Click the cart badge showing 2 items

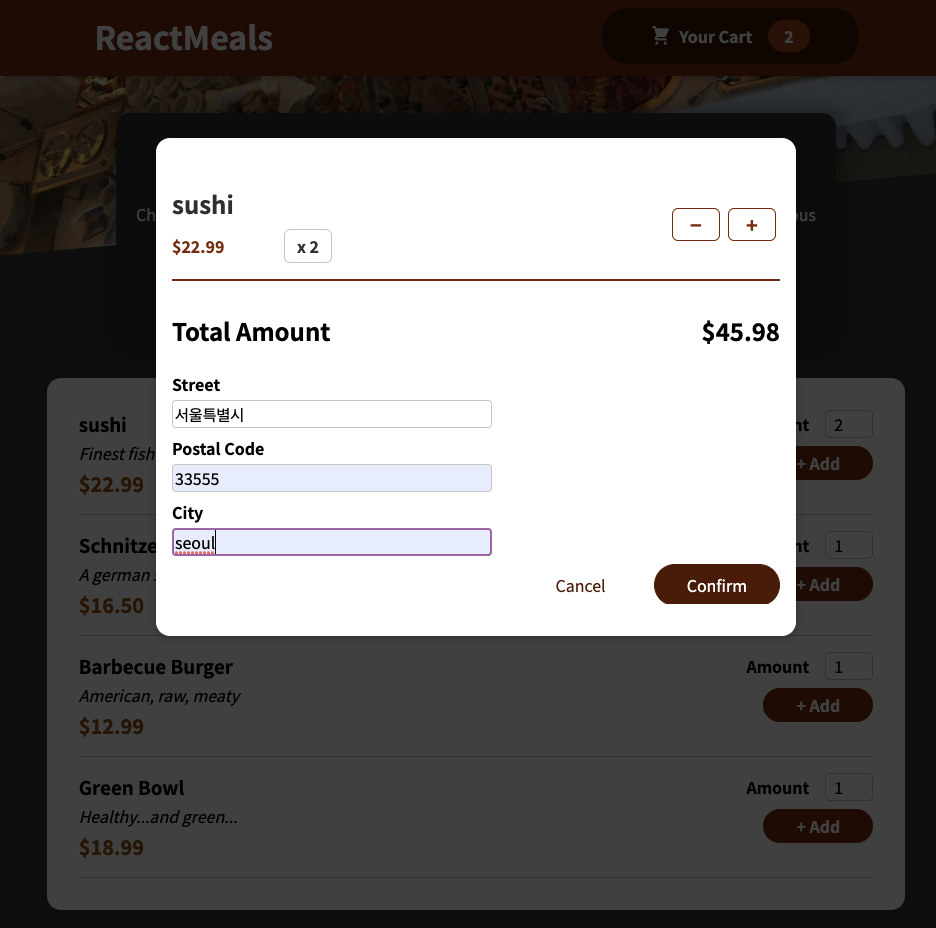tap(789, 36)
